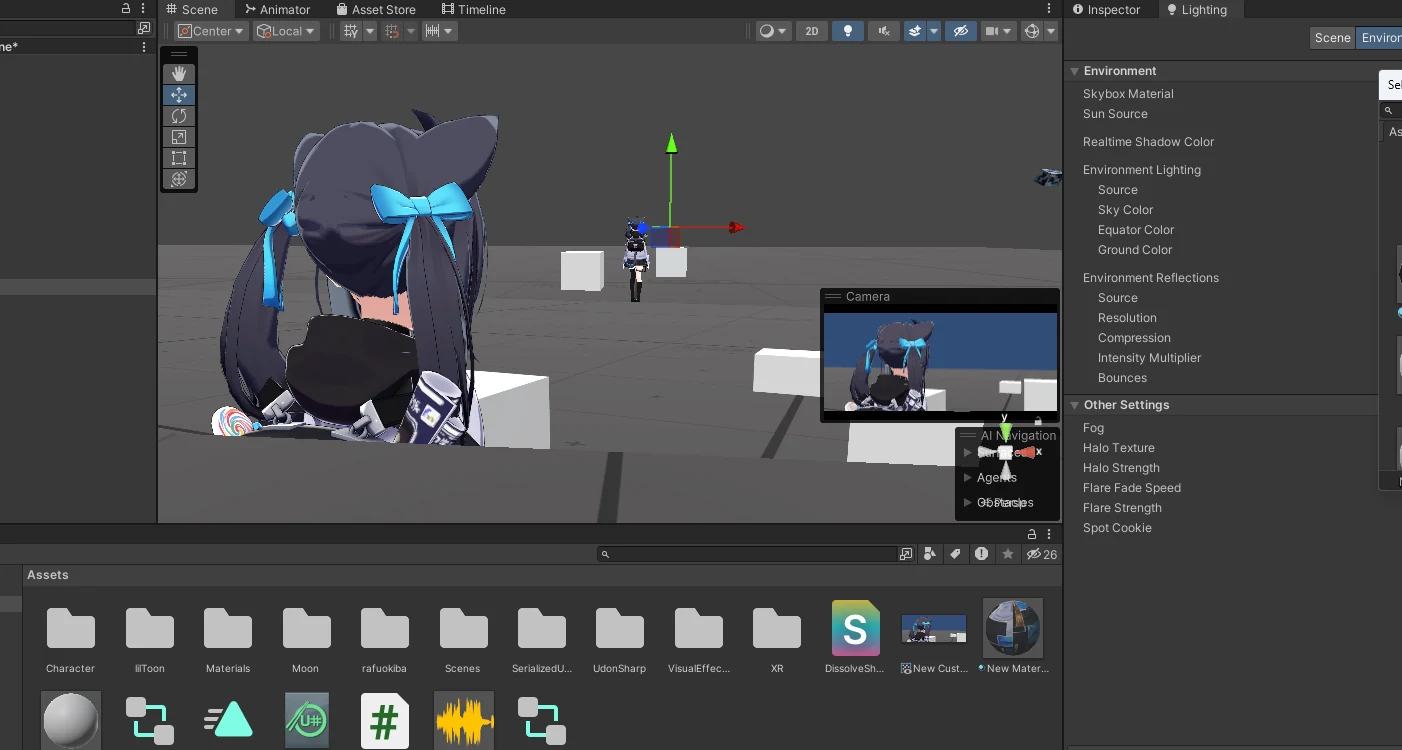The width and height of the screenshot is (1402, 750).
Task: Select the Move tool
Action: [x=179, y=95]
